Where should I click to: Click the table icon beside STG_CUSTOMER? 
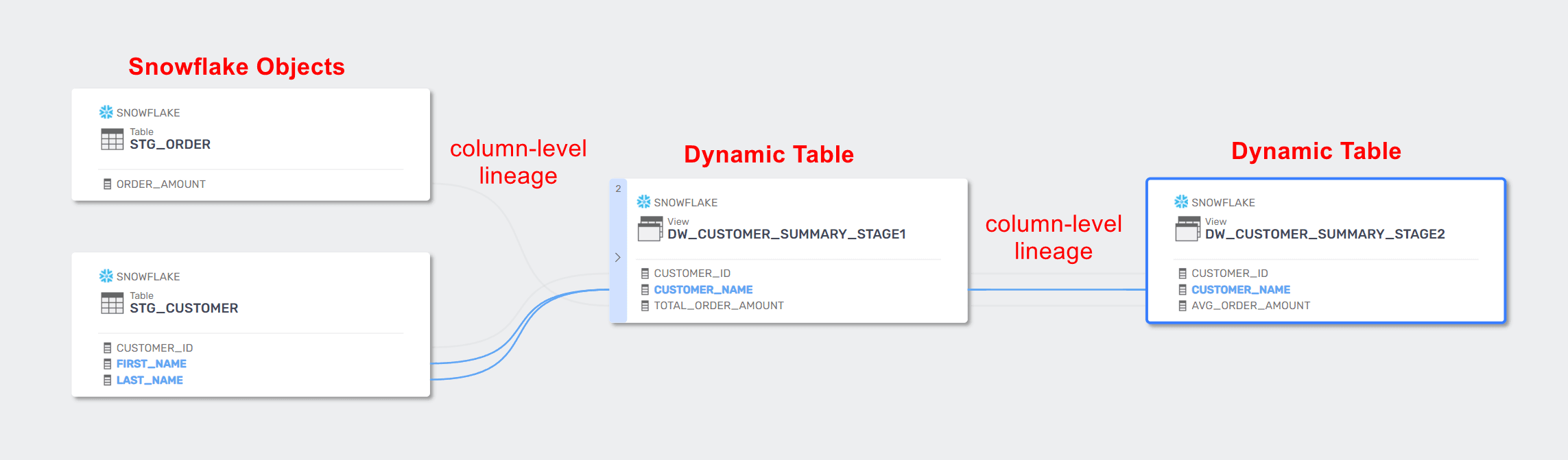112,303
